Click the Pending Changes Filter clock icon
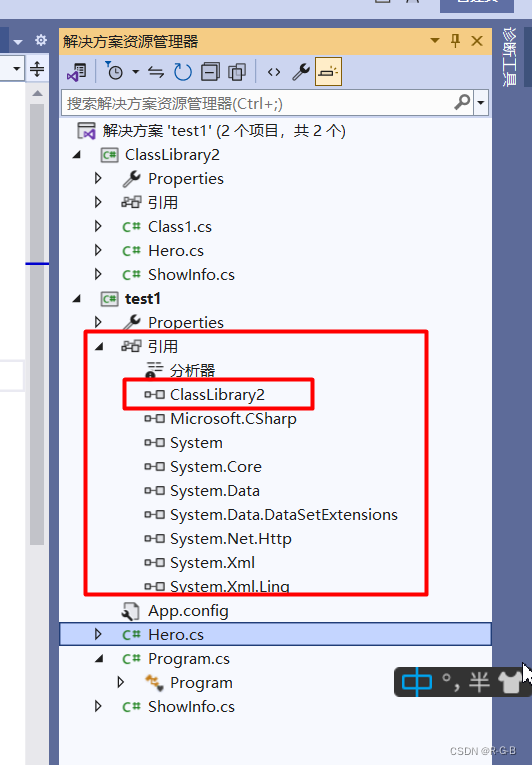 click(115, 72)
